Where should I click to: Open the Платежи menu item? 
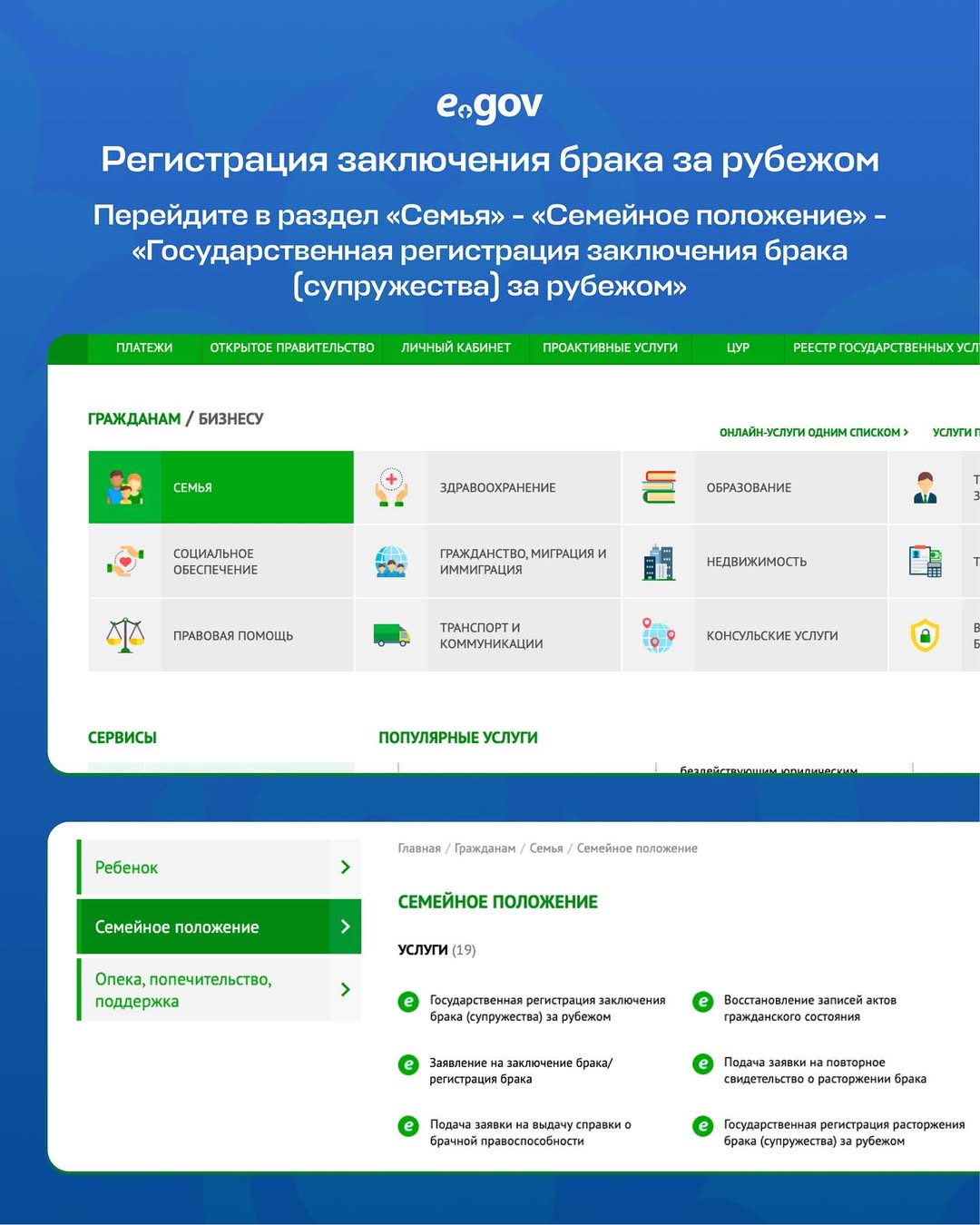(x=144, y=348)
